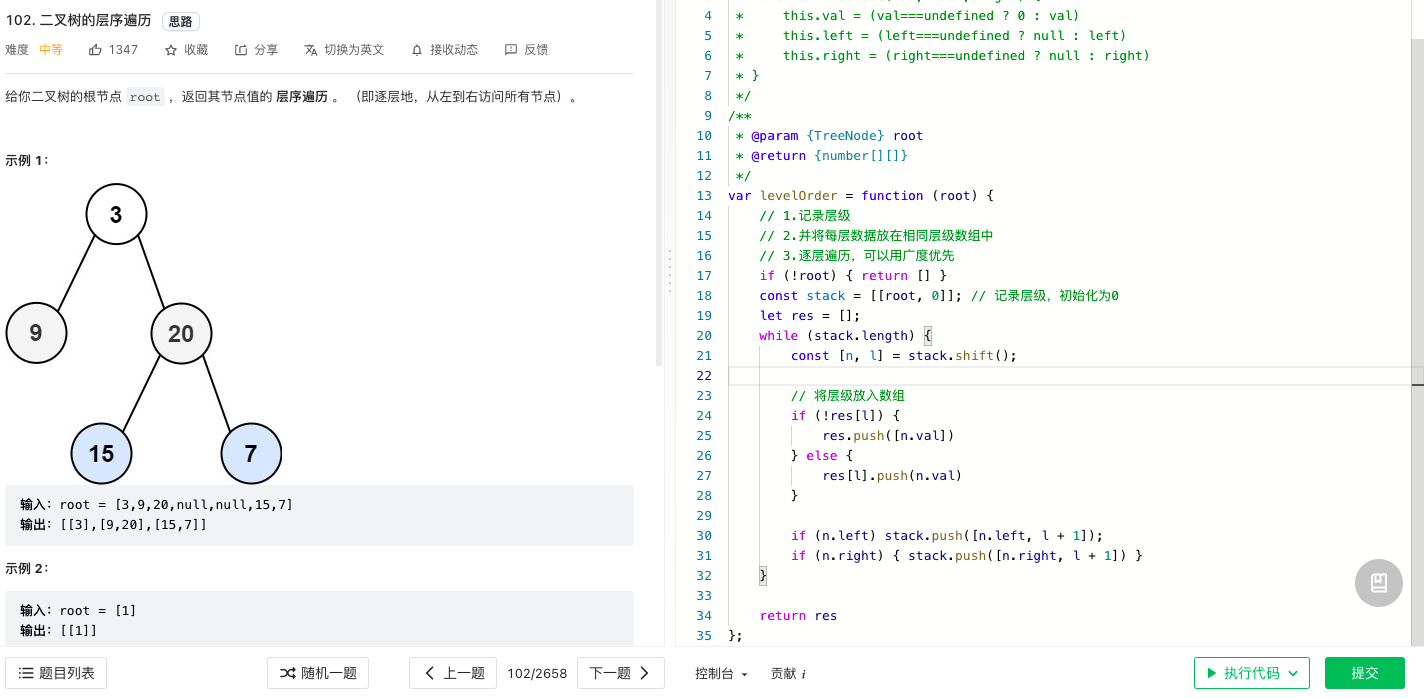This screenshot has height=698, width=1424.
Task: Click the thumbs-up like icon showing 1347
Action: click(x=96, y=50)
